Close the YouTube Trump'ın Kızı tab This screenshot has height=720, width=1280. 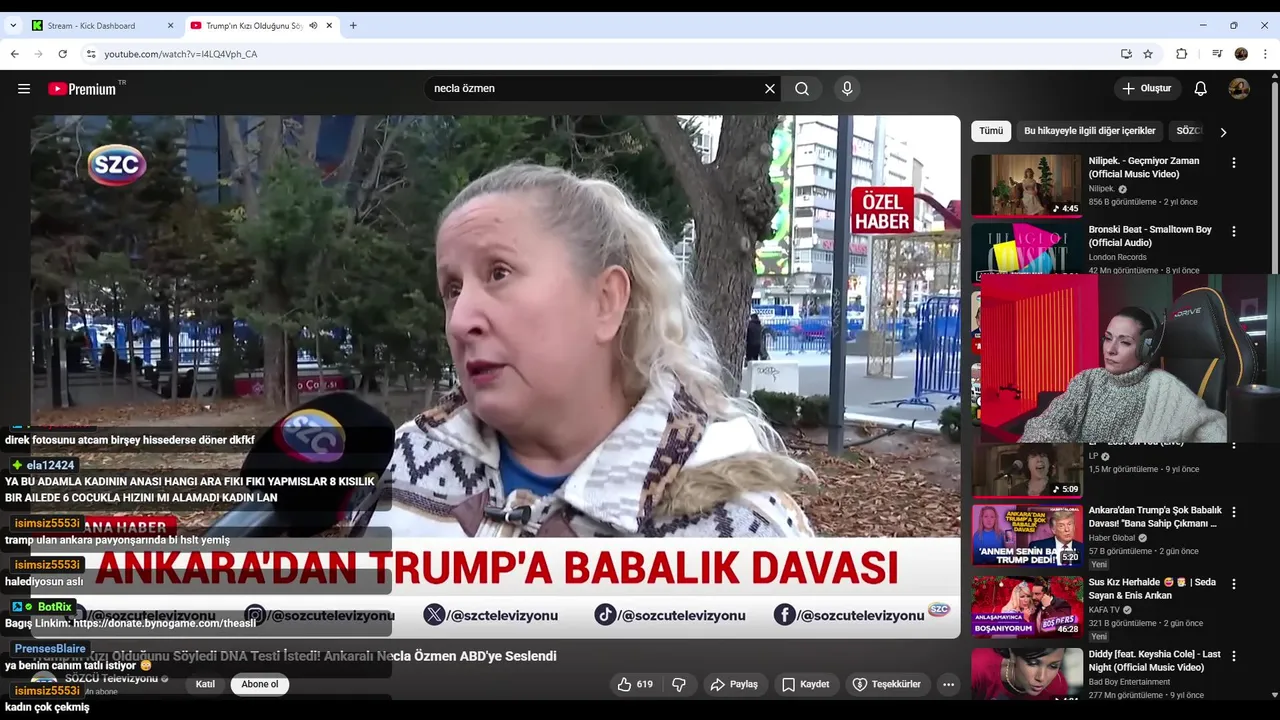tap(329, 25)
